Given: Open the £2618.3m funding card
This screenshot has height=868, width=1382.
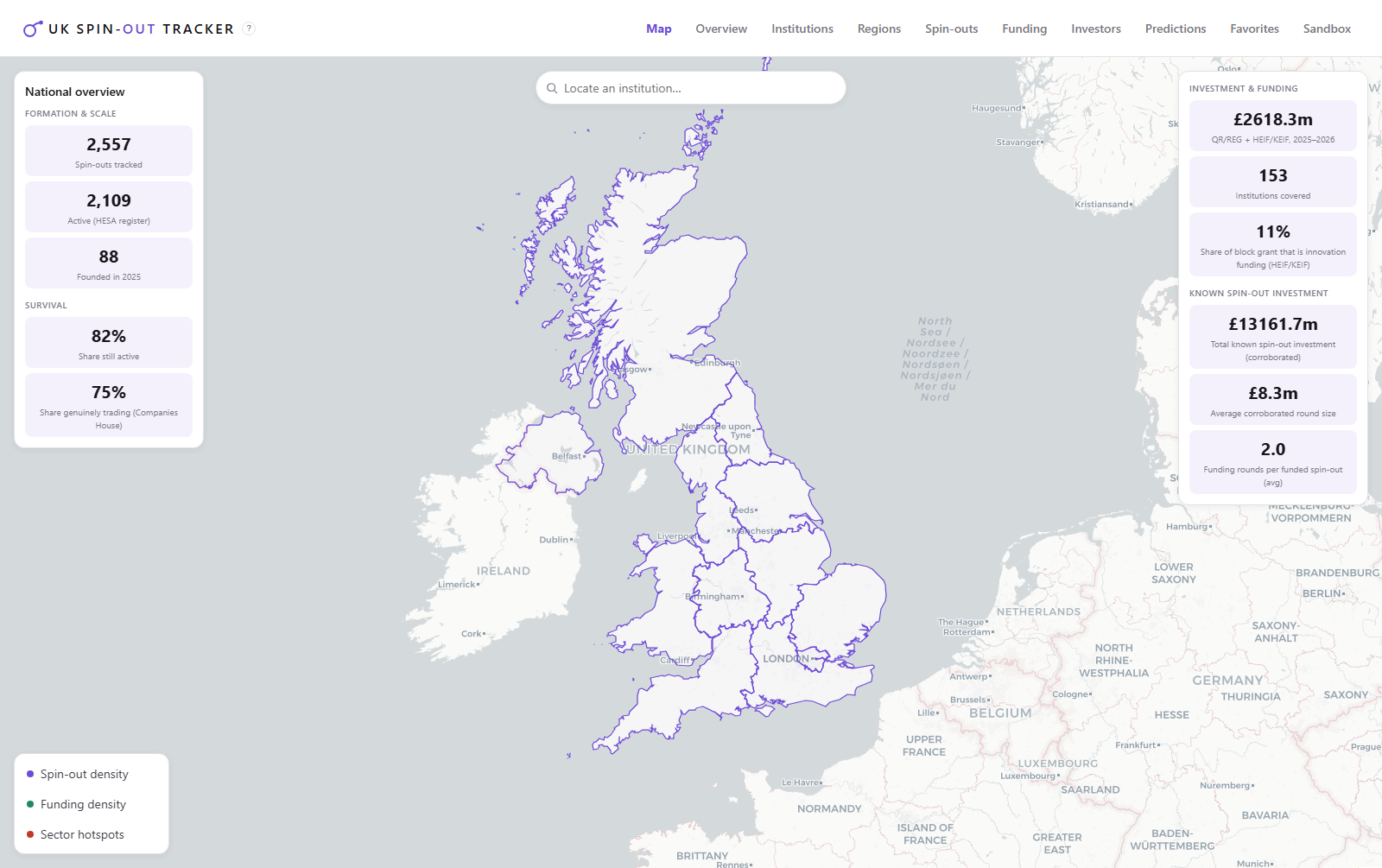Looking at the screenshot, I should (1273, 126).
